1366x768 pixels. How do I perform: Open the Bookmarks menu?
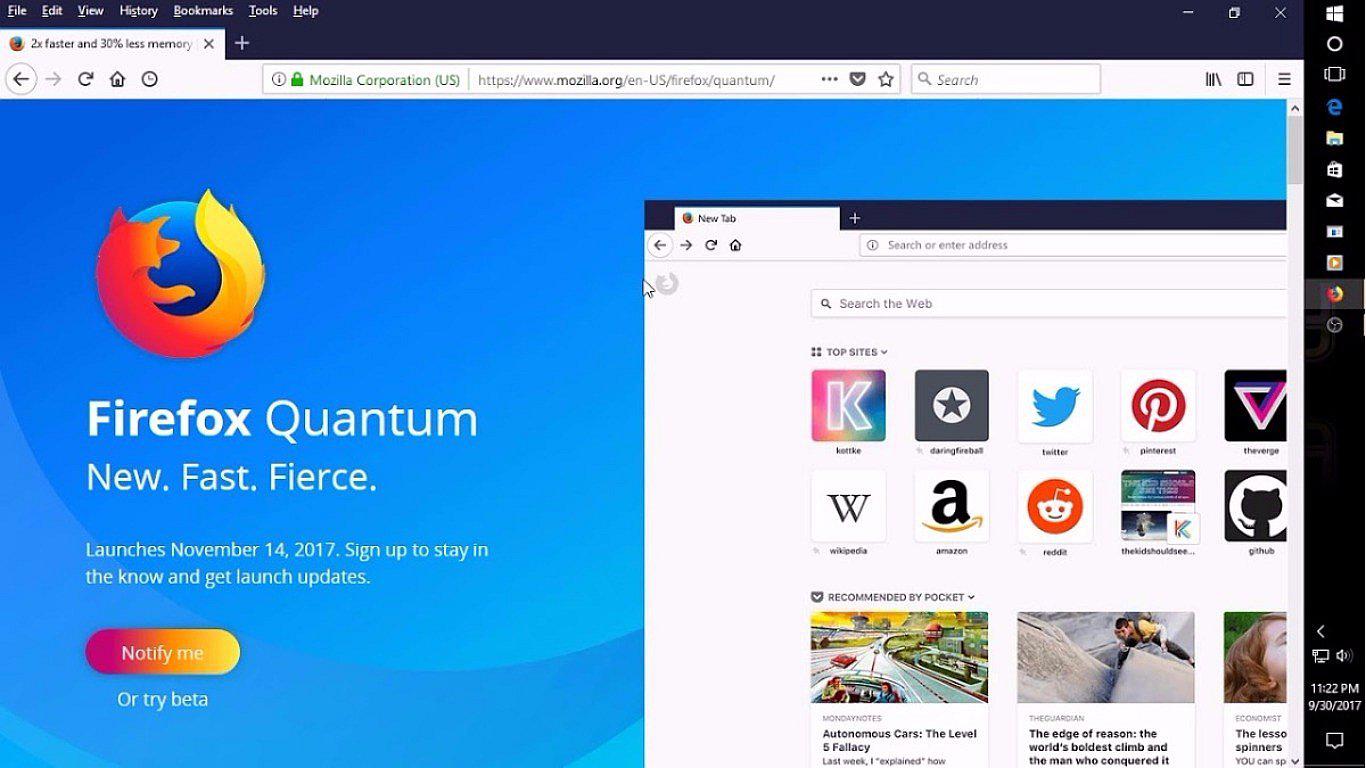[203, 10]
